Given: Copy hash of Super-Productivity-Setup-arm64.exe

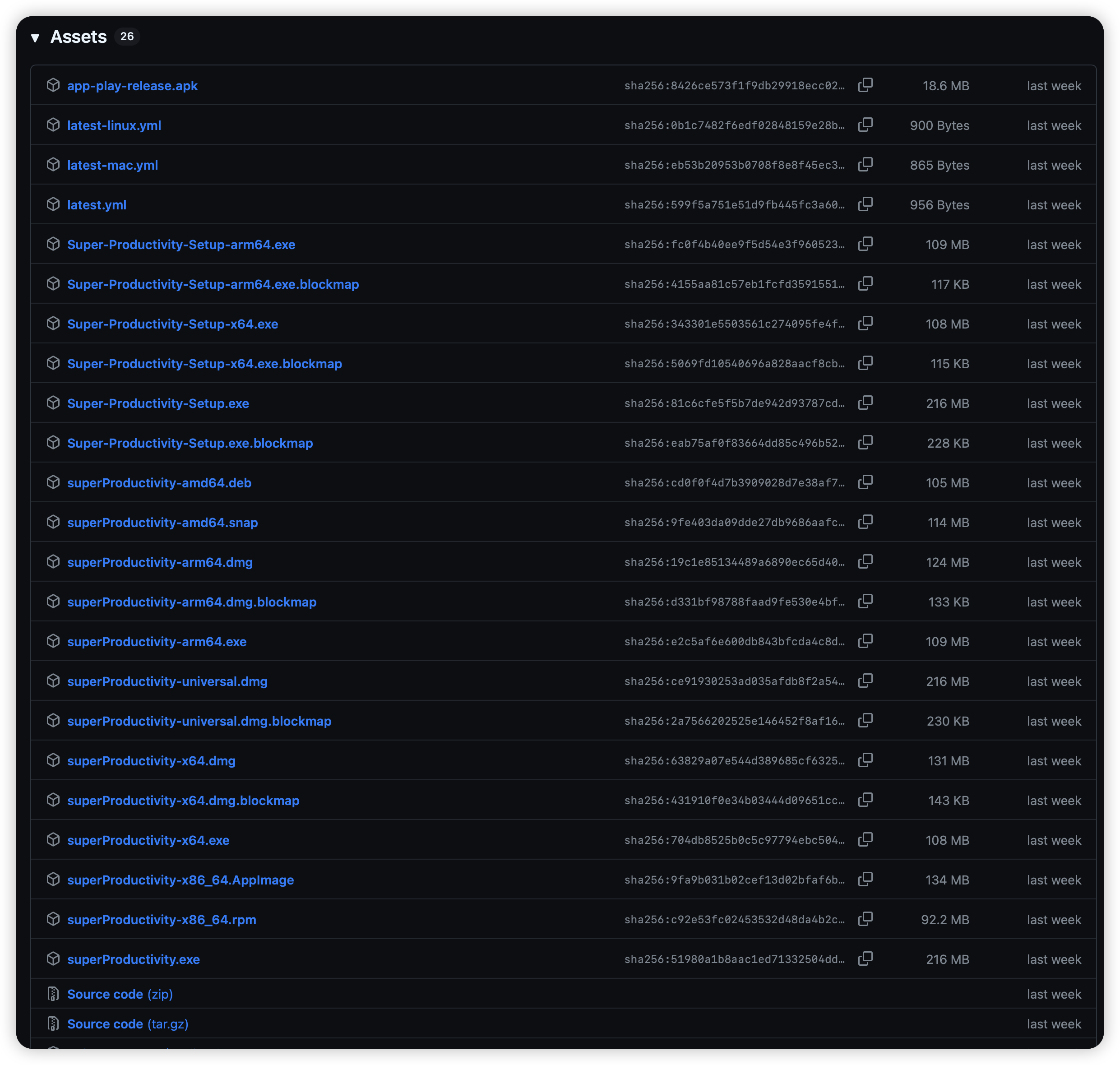Looking at the screenshot, I should (865, 244).
